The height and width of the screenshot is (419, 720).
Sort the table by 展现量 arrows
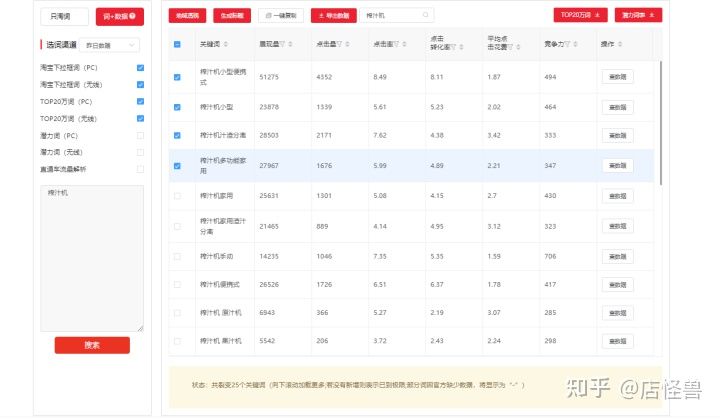click(290, 44)
